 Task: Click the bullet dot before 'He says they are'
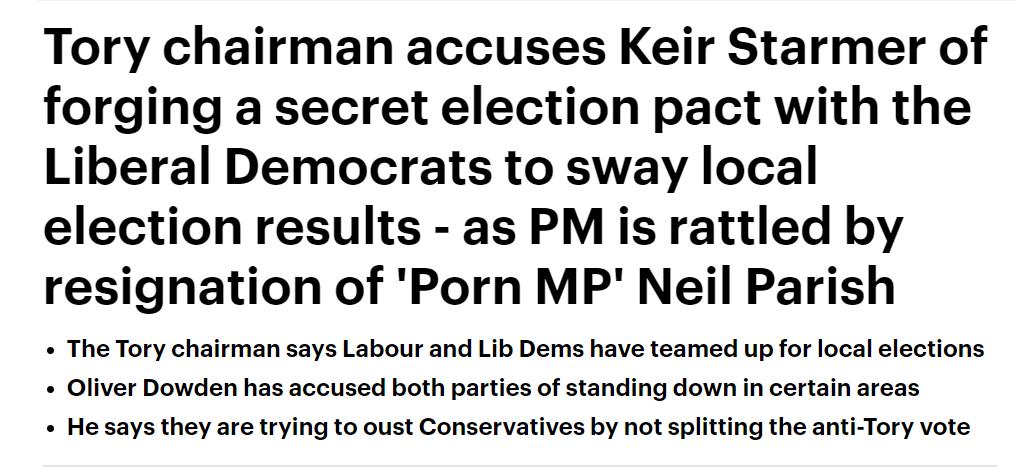(51, 430)
